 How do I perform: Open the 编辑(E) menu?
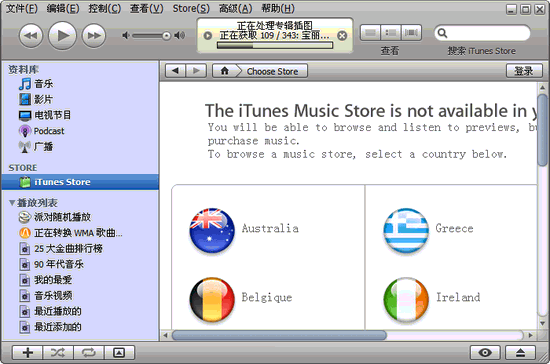pos(63,8)
